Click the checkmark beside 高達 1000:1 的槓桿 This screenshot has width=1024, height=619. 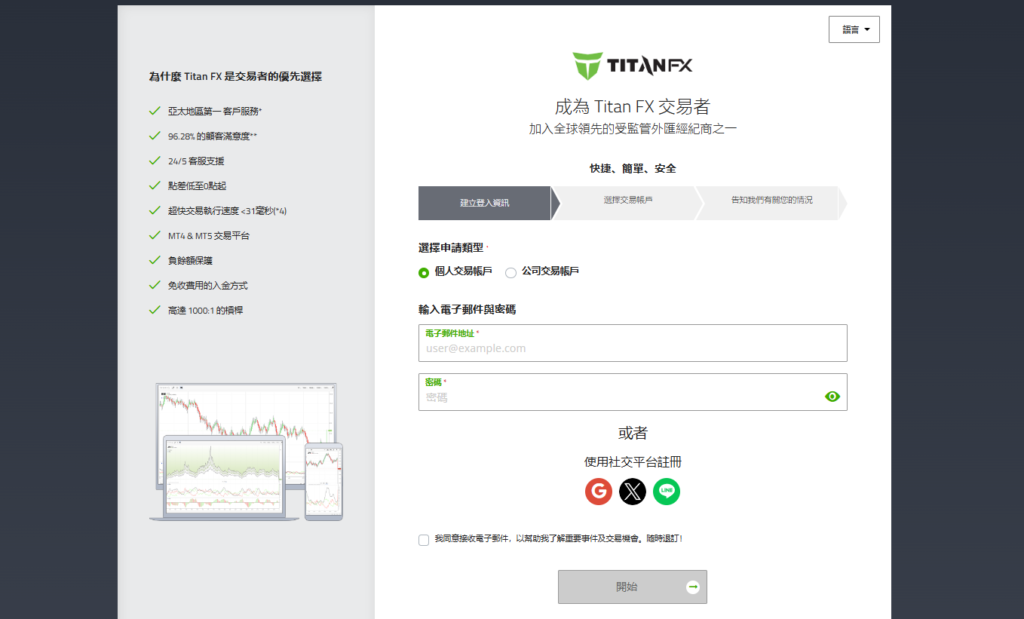coord(155,310)
